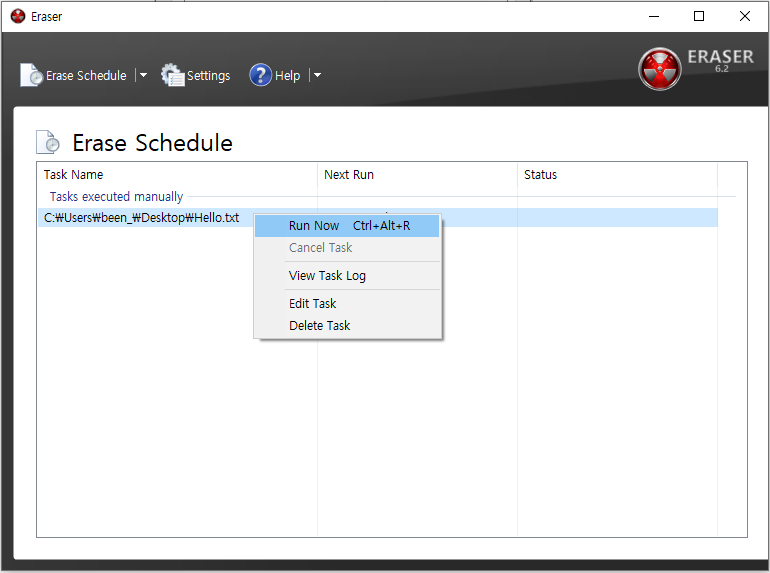The image size is (770, 573).
Task: Click the page icon beside Erase Schedule heading
Action: (x=48, y=143)
